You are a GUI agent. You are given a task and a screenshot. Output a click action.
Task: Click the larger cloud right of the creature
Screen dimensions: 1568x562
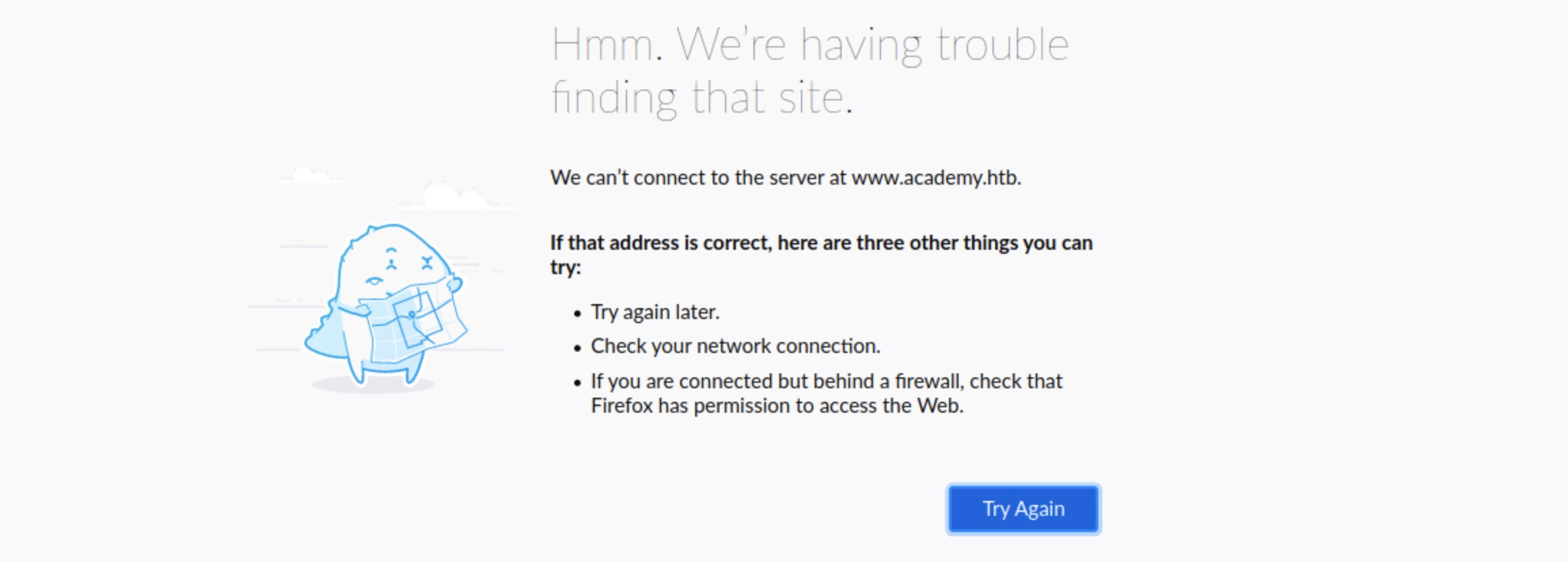tap(453, 196)
